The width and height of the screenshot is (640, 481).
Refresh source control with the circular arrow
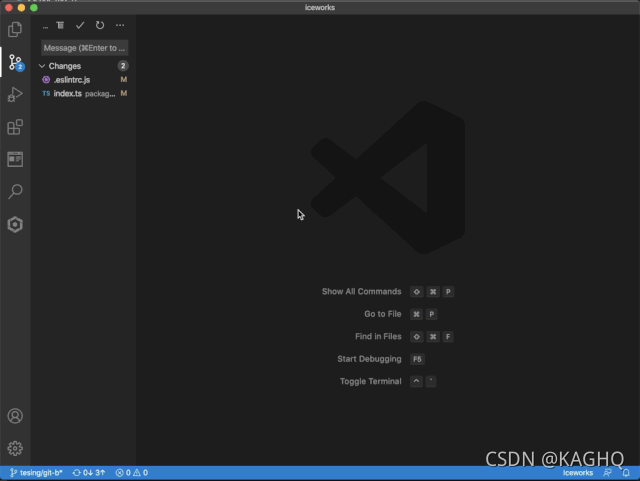pyautogui.click(x=100, y=25)
